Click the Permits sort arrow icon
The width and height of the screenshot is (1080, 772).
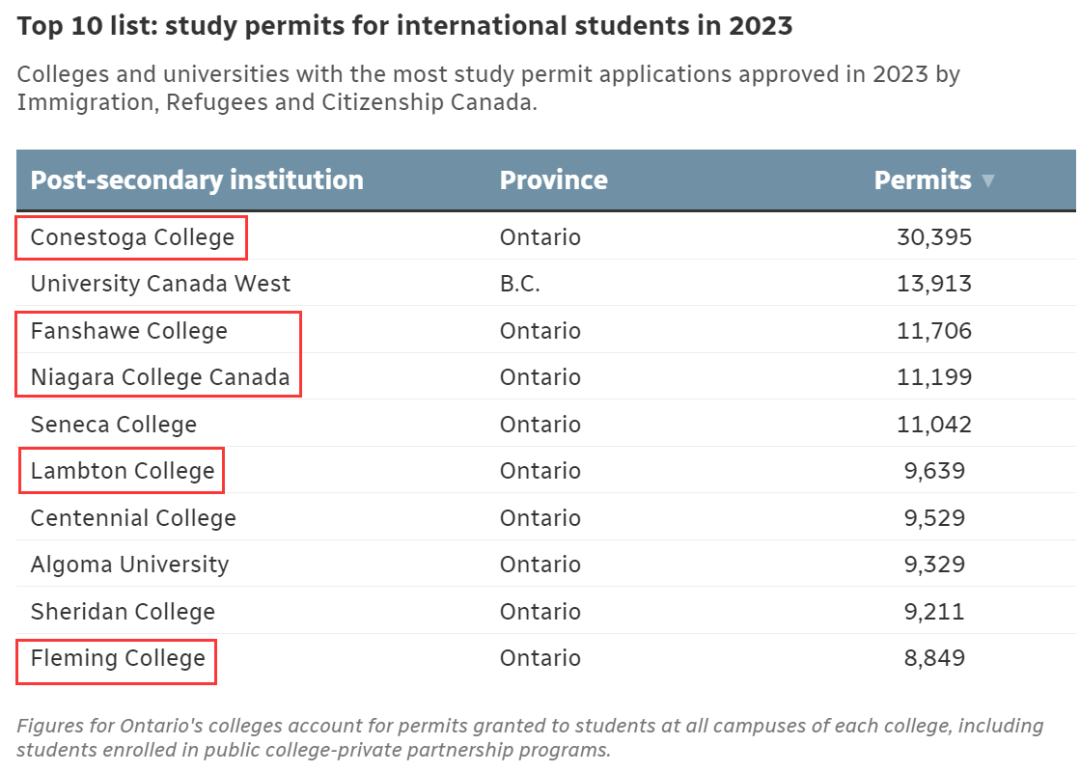(988, 181)
